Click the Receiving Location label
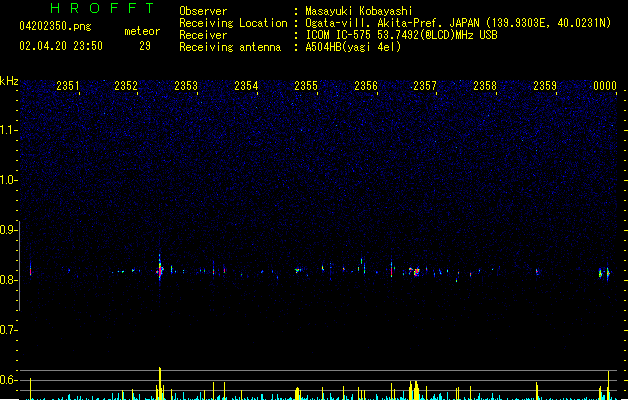This screenshot has height=400, width=629. [233, 23]
